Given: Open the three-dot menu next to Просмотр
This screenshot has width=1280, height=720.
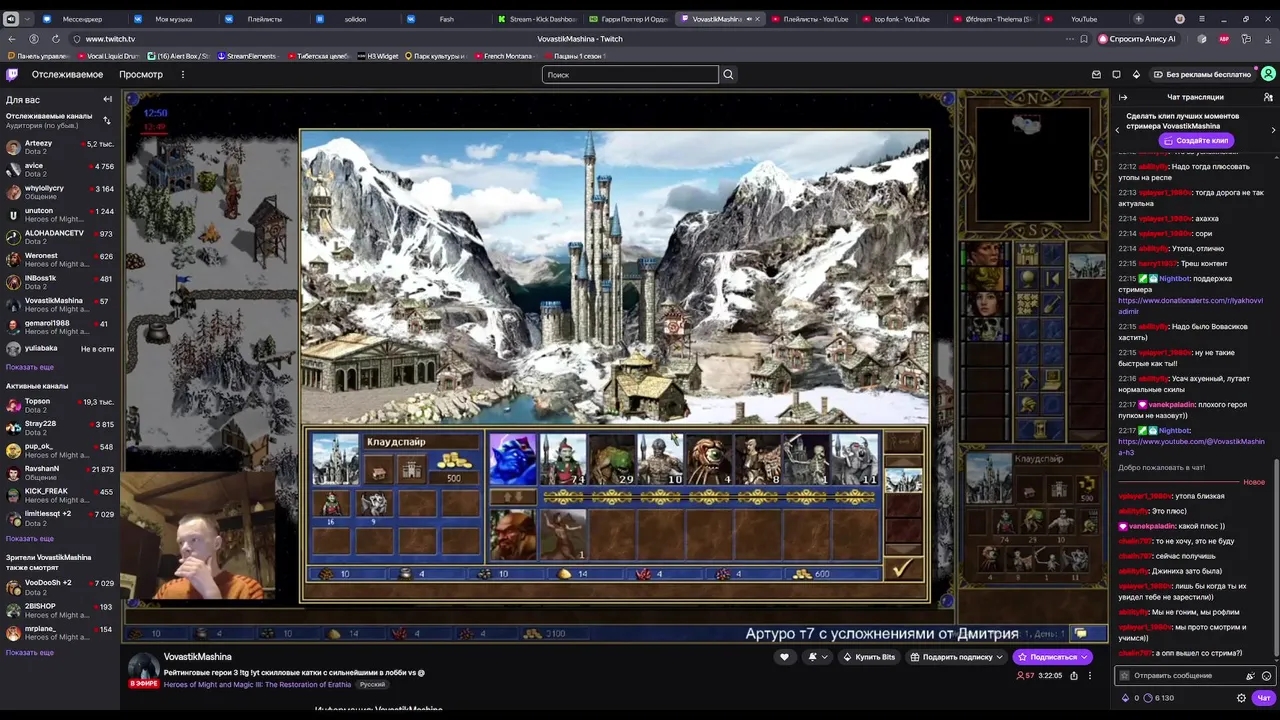Looking at the screenshot, I should pos(182,74).
